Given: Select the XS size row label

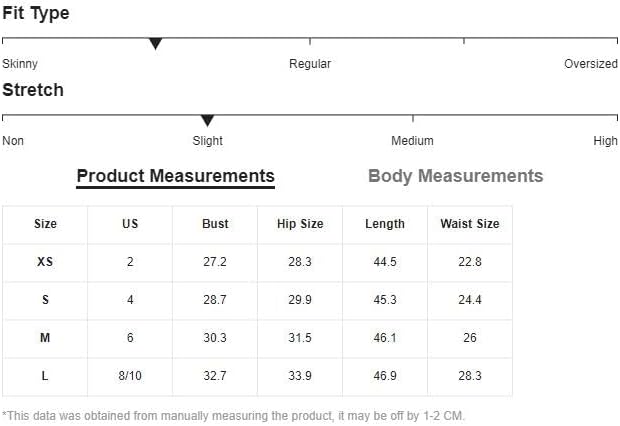Looking at the screenshot, I should click(45, 262).
